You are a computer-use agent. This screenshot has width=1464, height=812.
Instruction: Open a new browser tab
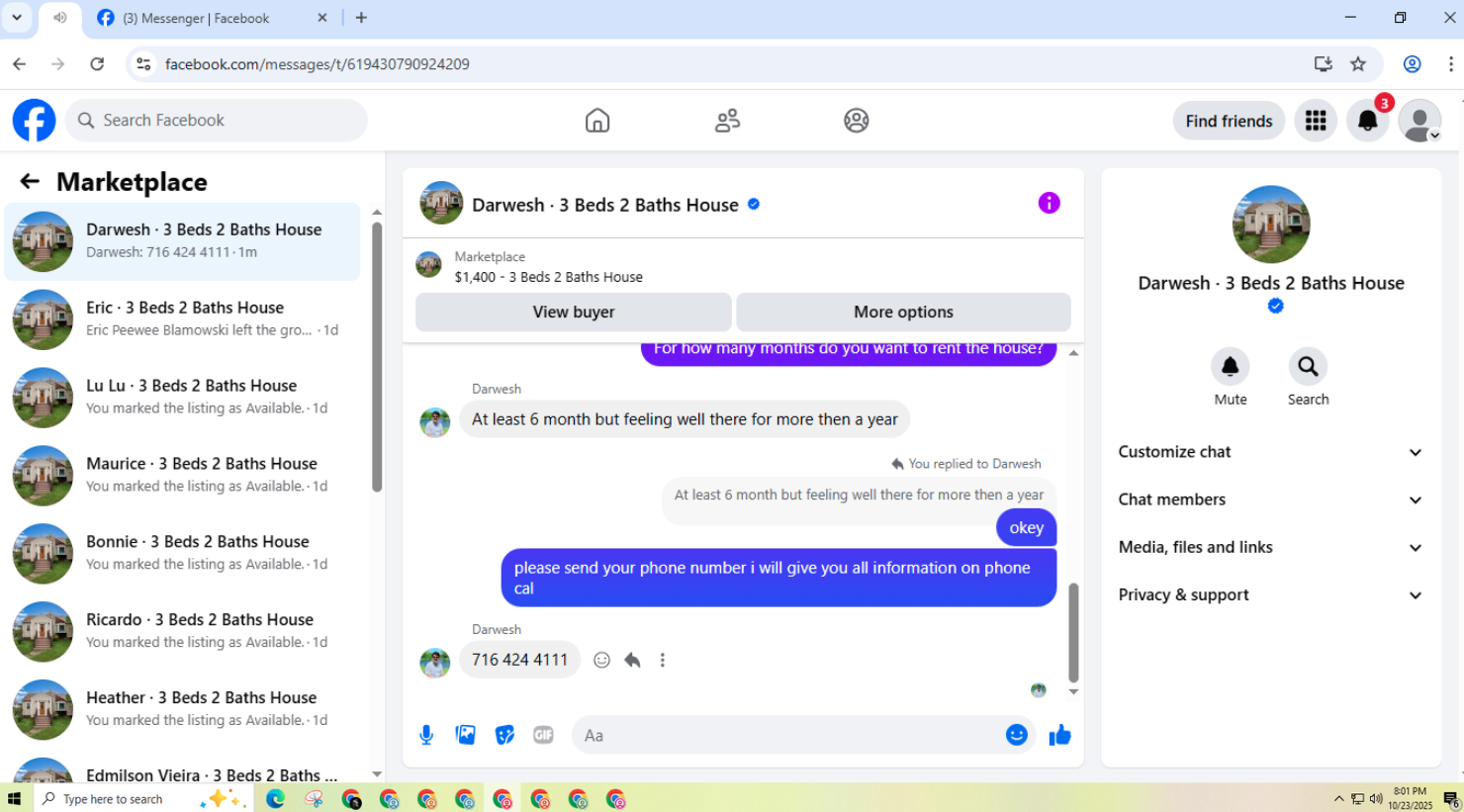click(x=361, y=18)
